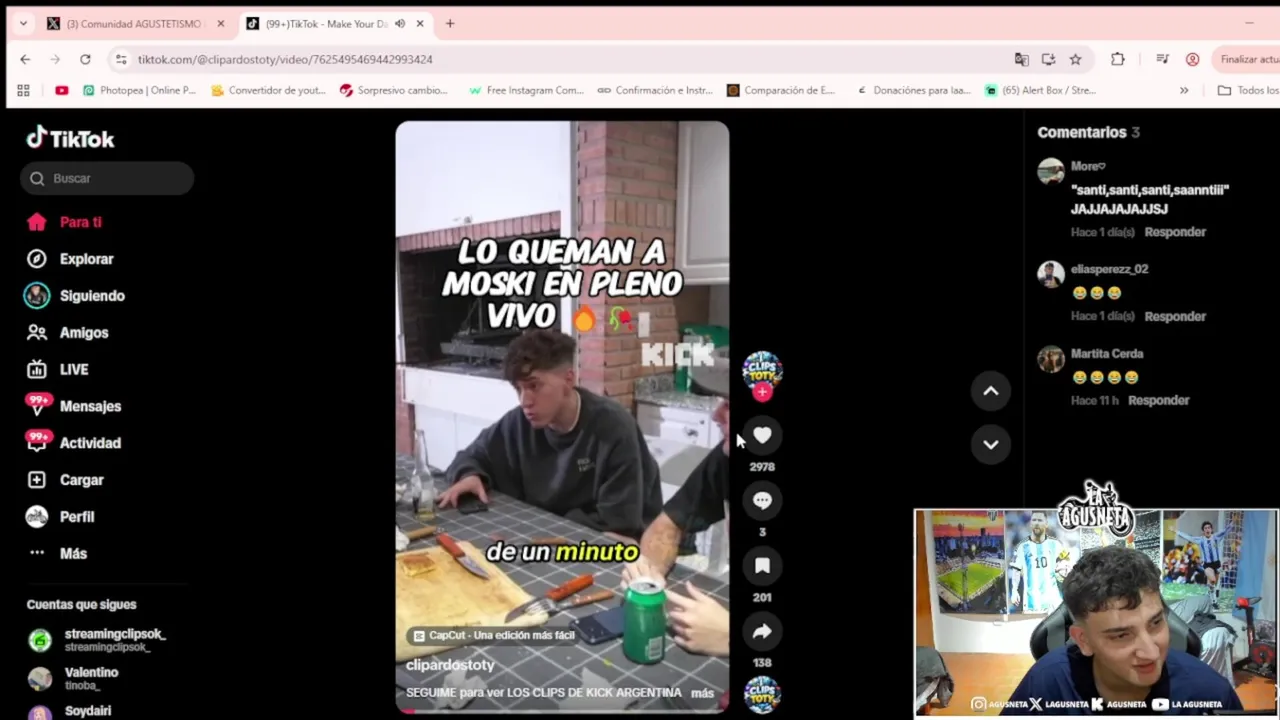
Task: Mute the TikTok tab speaker icon
Action: pyautogui.click(x=400, y=24)
